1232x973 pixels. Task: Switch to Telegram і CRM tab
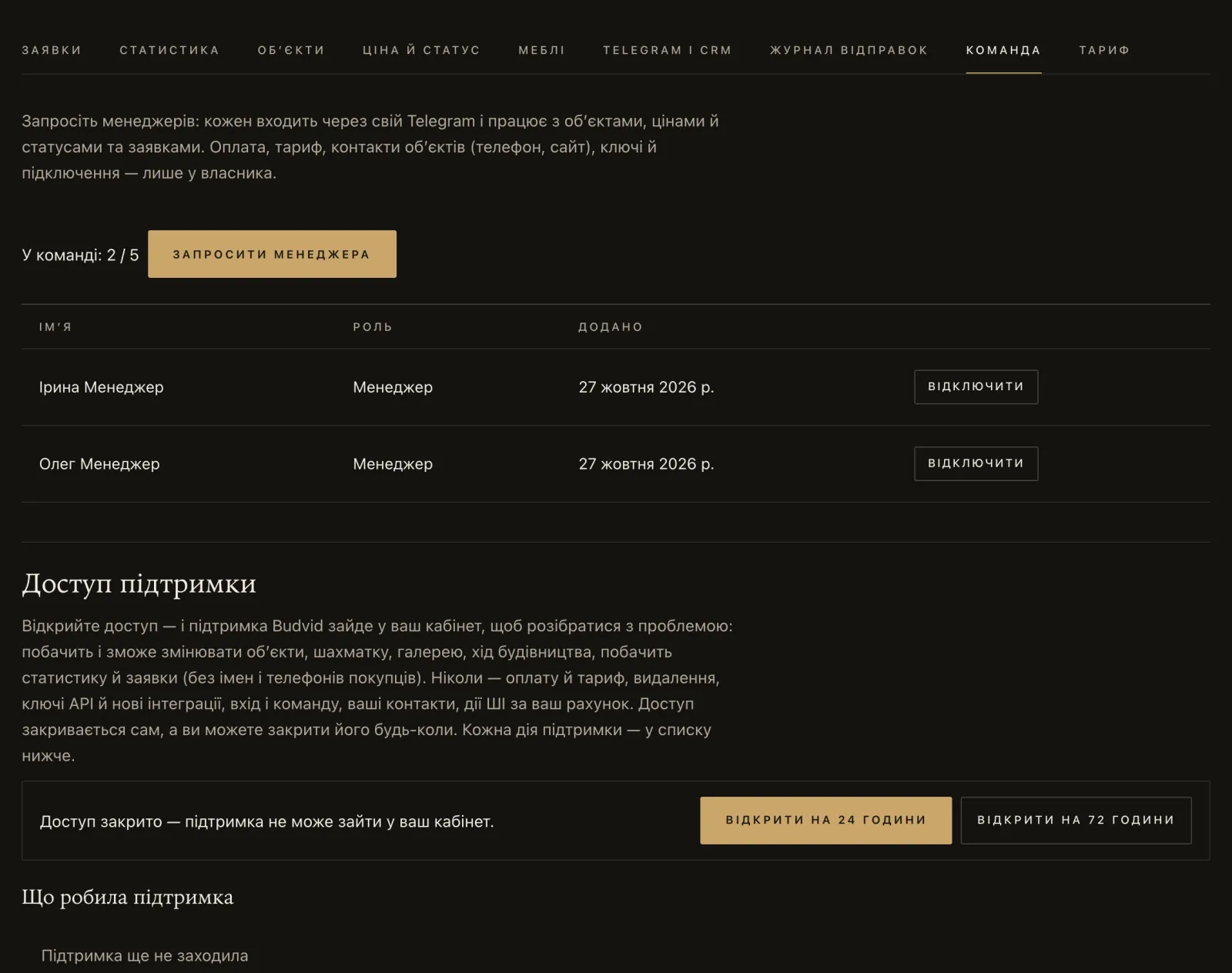point(667,50)
